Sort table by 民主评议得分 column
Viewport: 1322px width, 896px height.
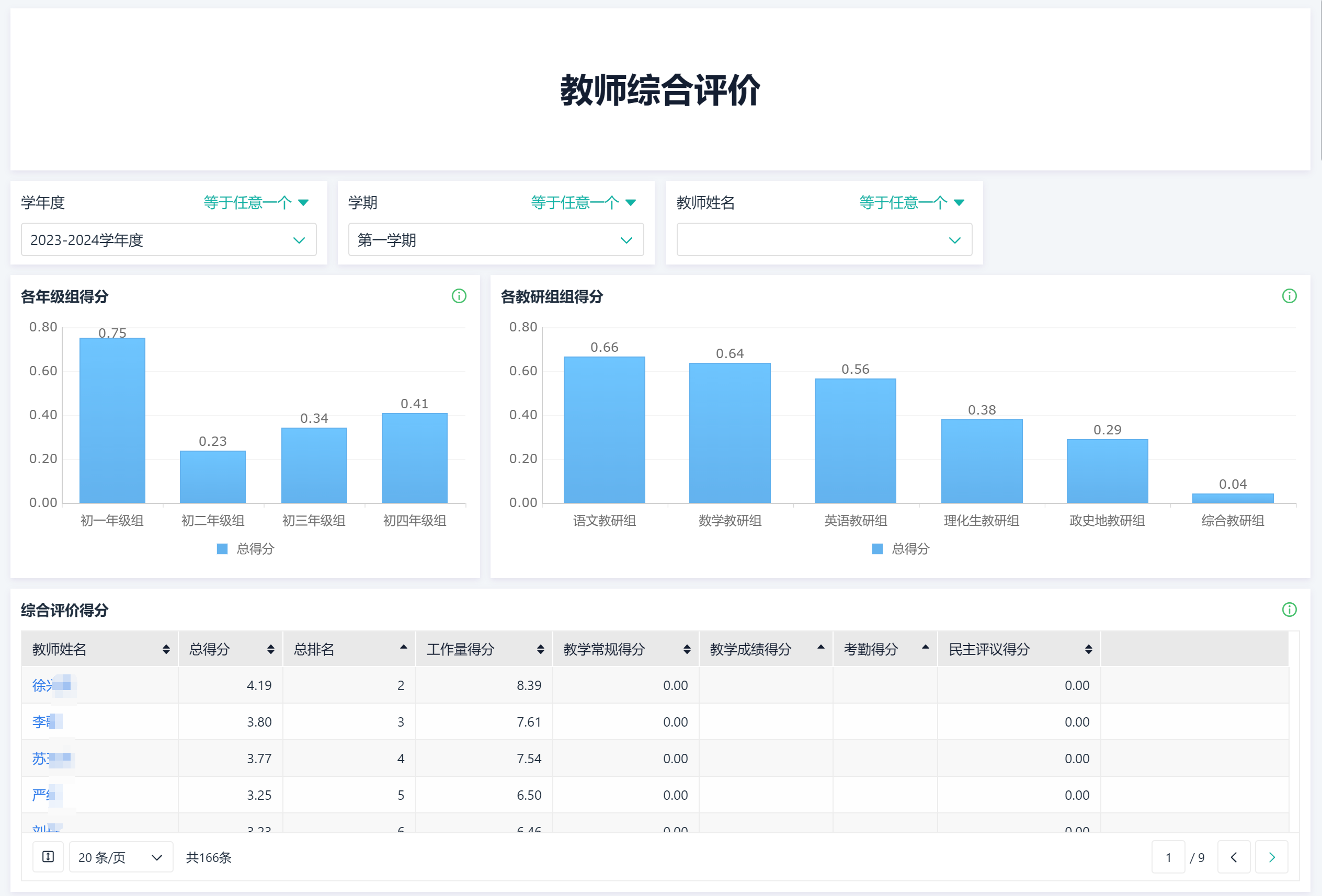(1088, 649)
